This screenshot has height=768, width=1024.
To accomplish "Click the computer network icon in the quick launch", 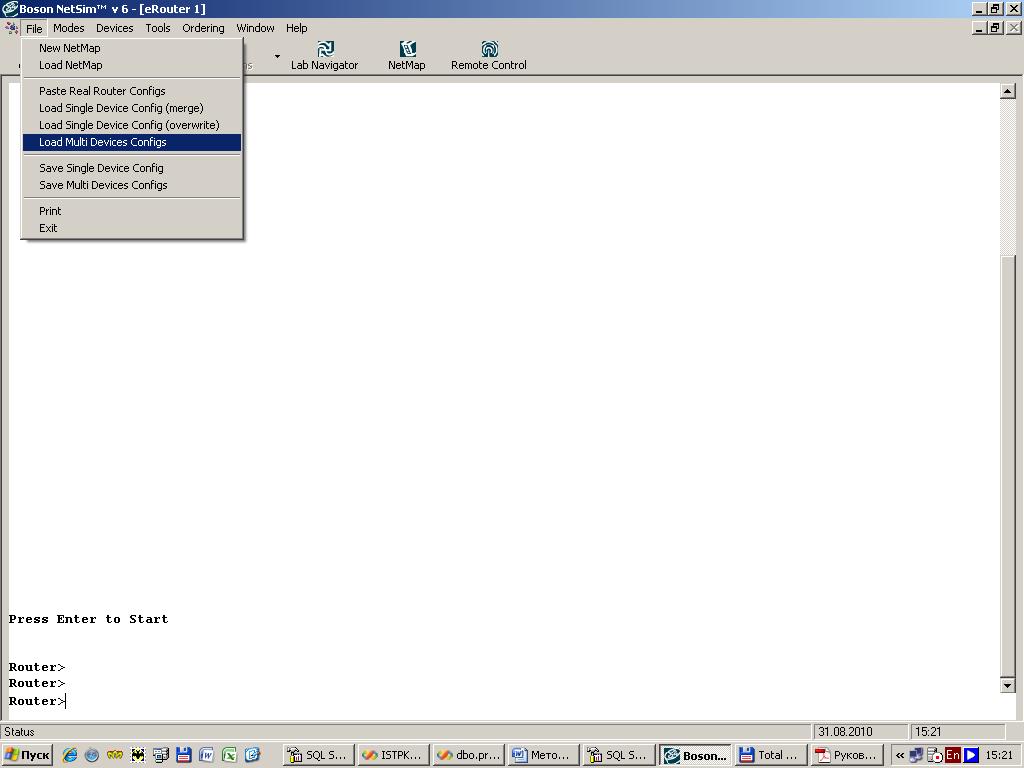I will point(161,755).
